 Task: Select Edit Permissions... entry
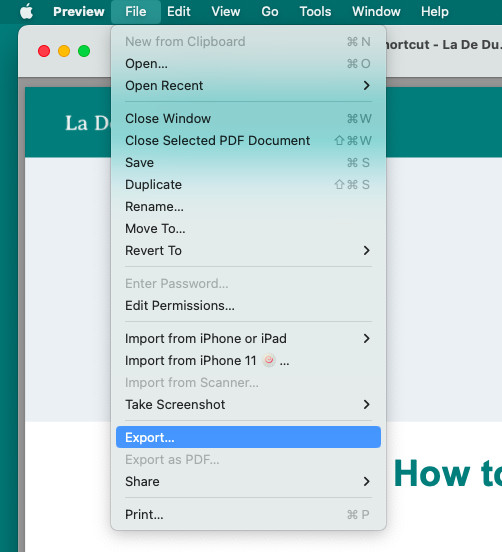(248, 306)
